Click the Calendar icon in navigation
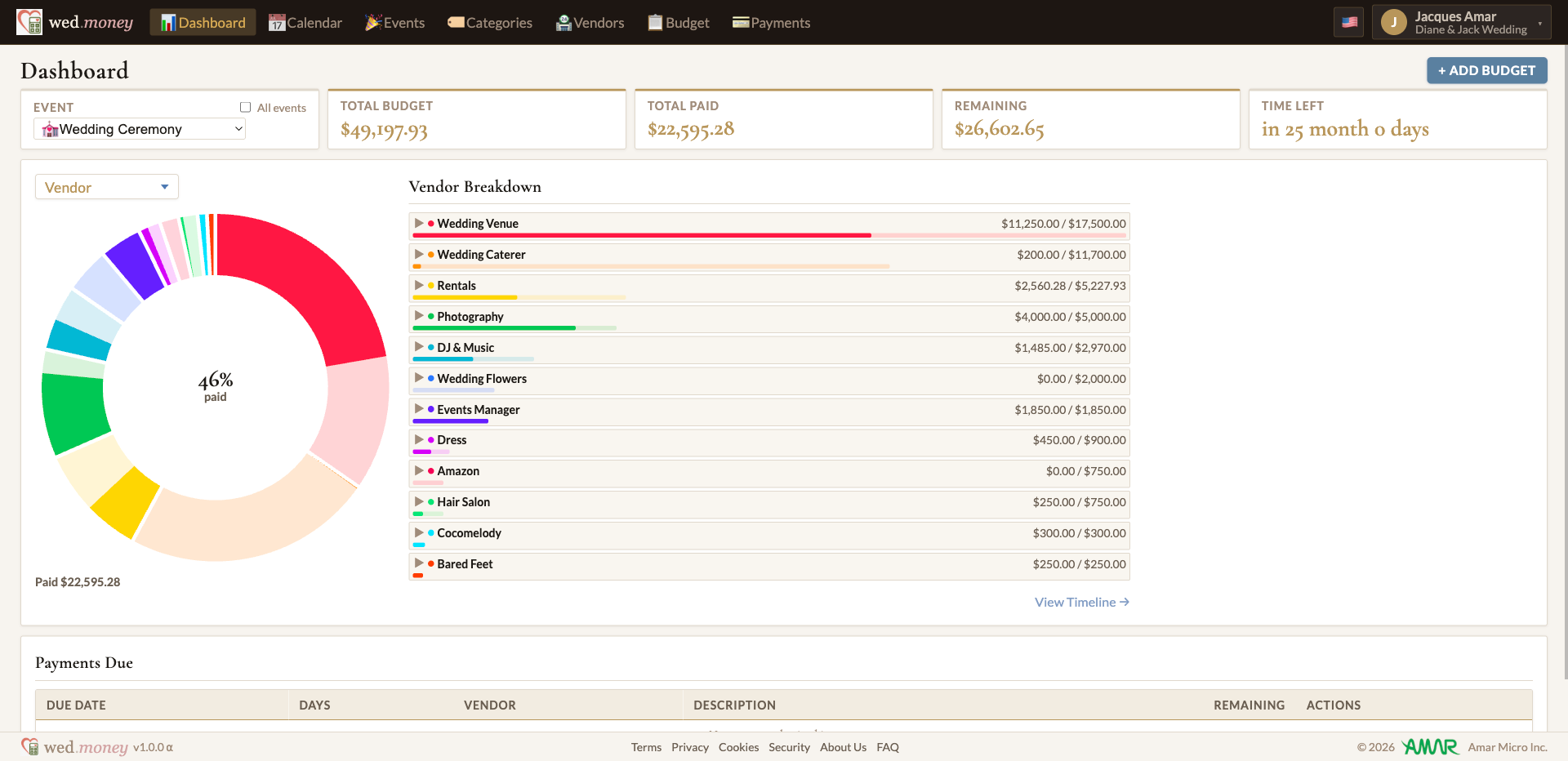 coord(277,23)
